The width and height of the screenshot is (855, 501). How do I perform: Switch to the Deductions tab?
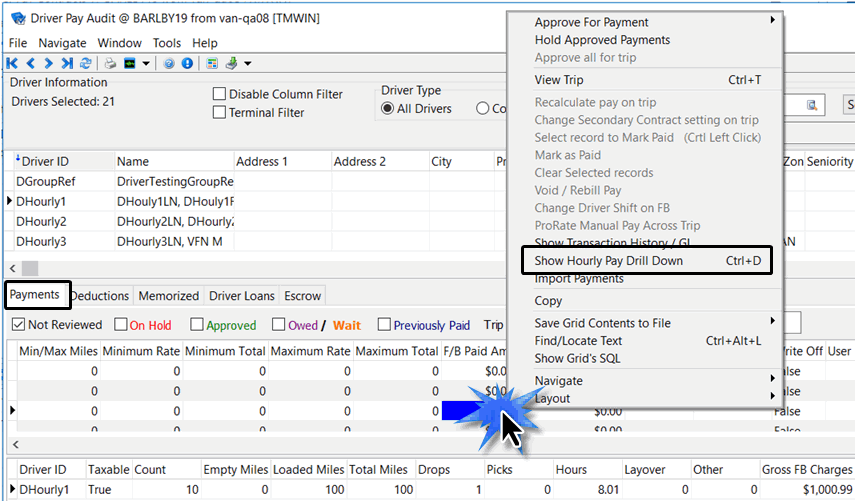pos(100,296)
